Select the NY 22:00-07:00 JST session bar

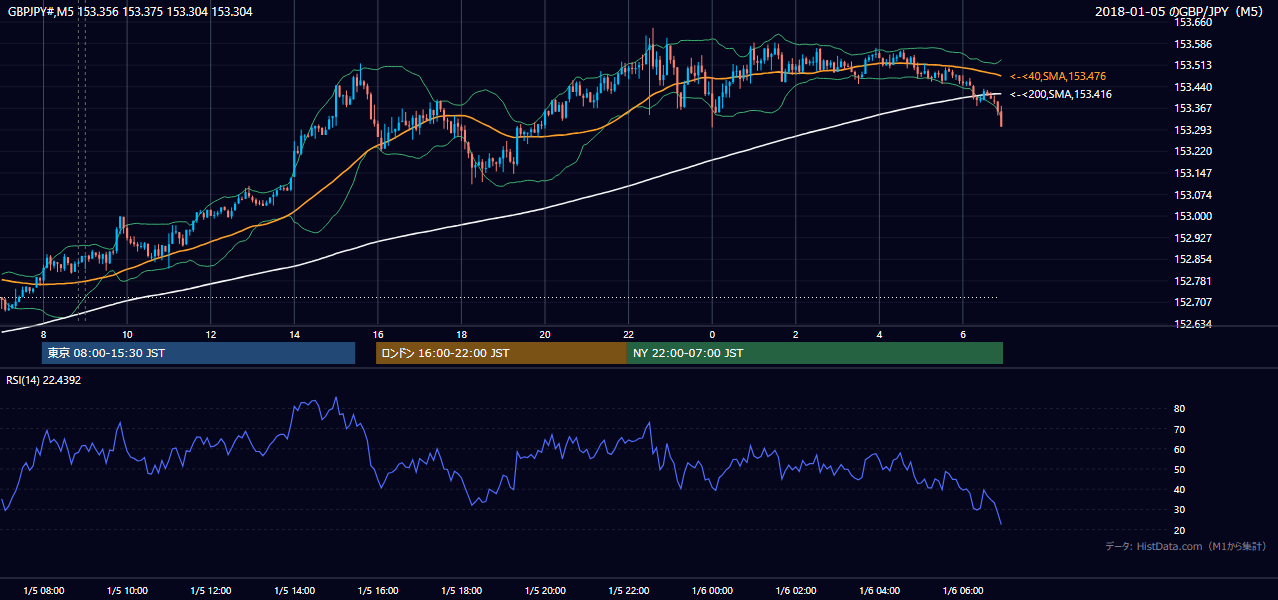click(815, 353)
